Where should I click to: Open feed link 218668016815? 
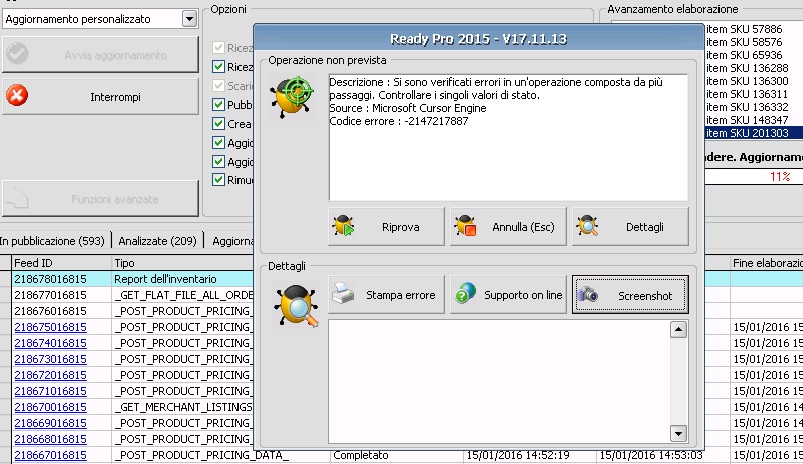click(50, 439)
